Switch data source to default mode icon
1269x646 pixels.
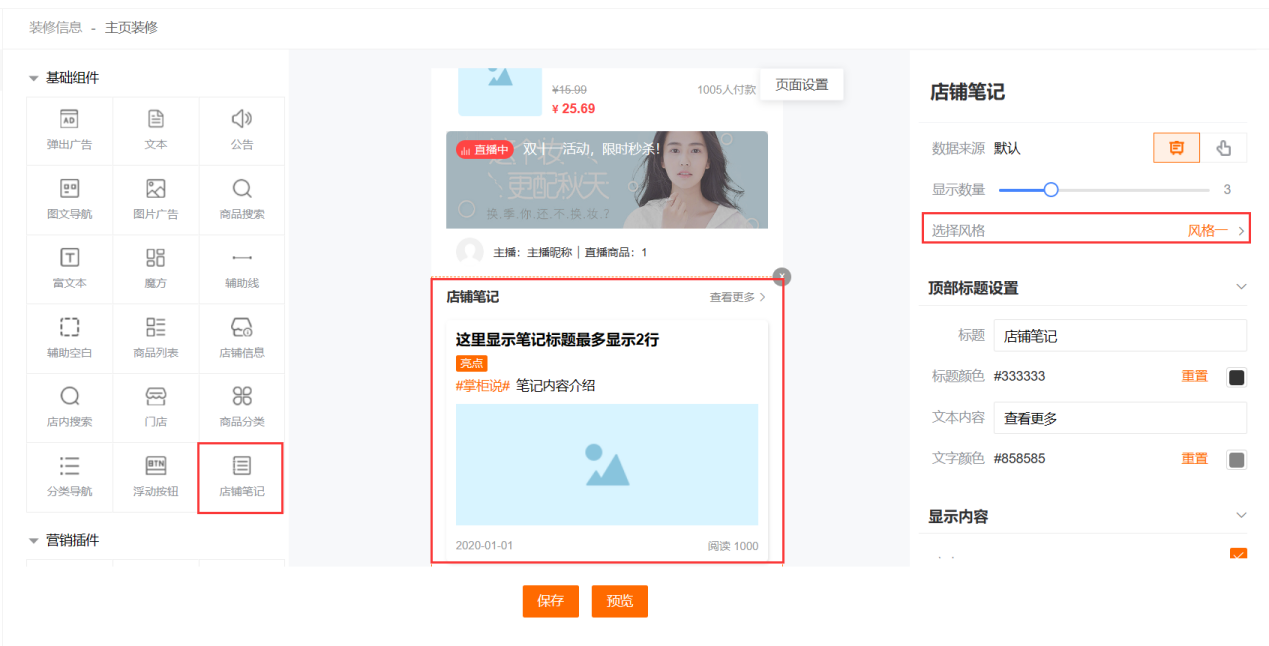tap(1176, 148)
